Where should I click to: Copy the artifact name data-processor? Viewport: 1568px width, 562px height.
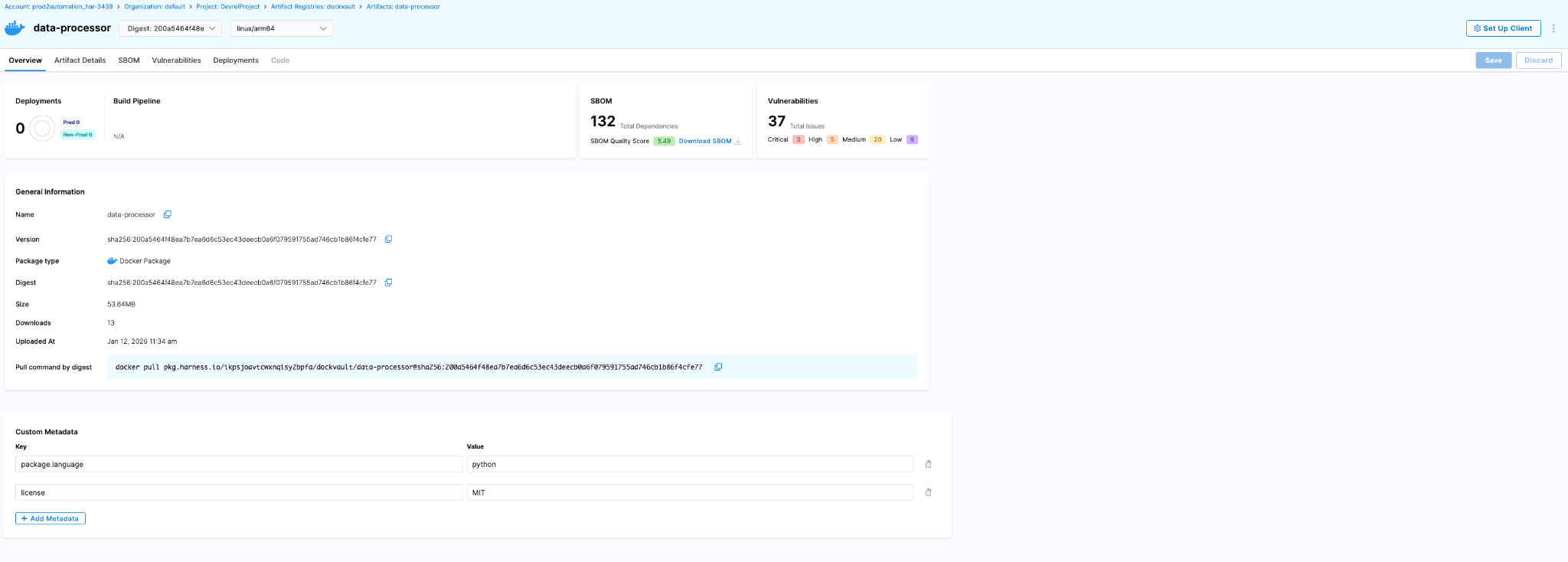click(168, 214)
